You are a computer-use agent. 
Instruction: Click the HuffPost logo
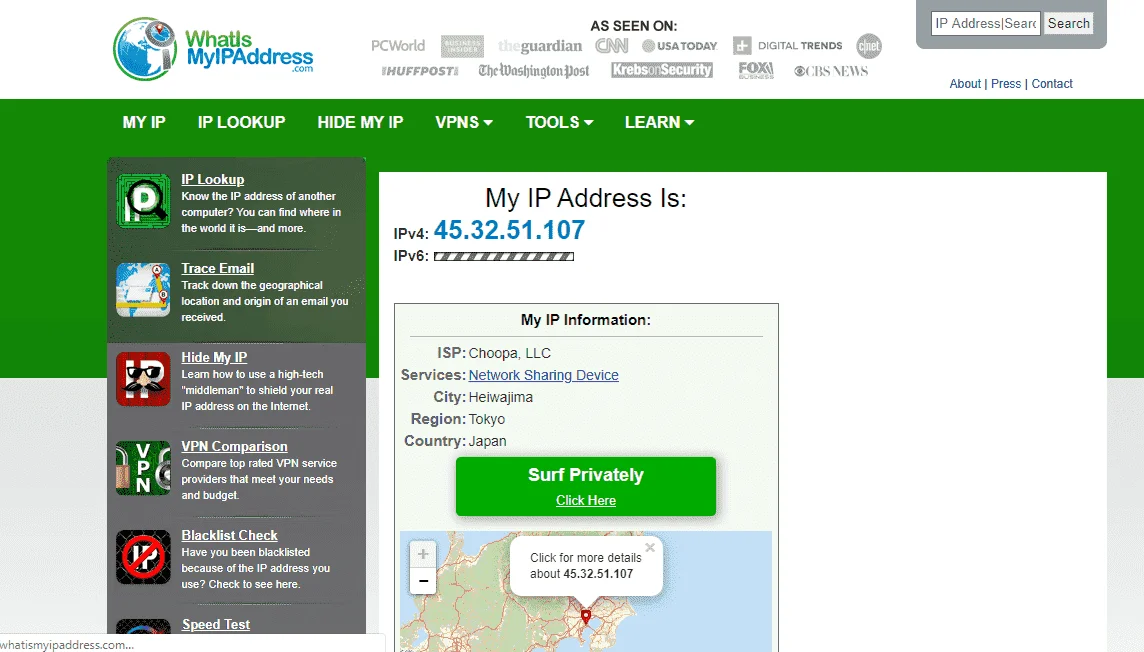tap(420, 71)
